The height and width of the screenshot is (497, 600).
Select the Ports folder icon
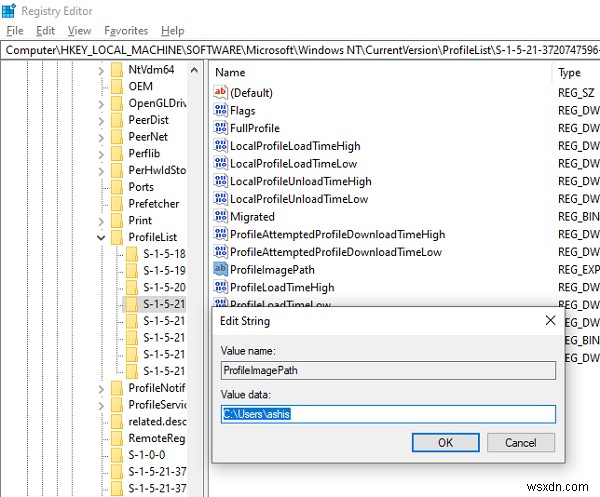point(117,187)
